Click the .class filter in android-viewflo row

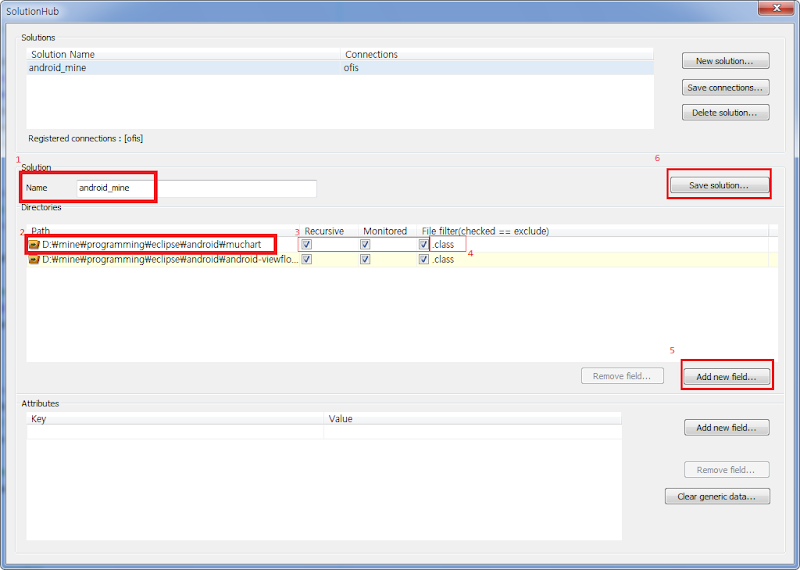(443, 259)
